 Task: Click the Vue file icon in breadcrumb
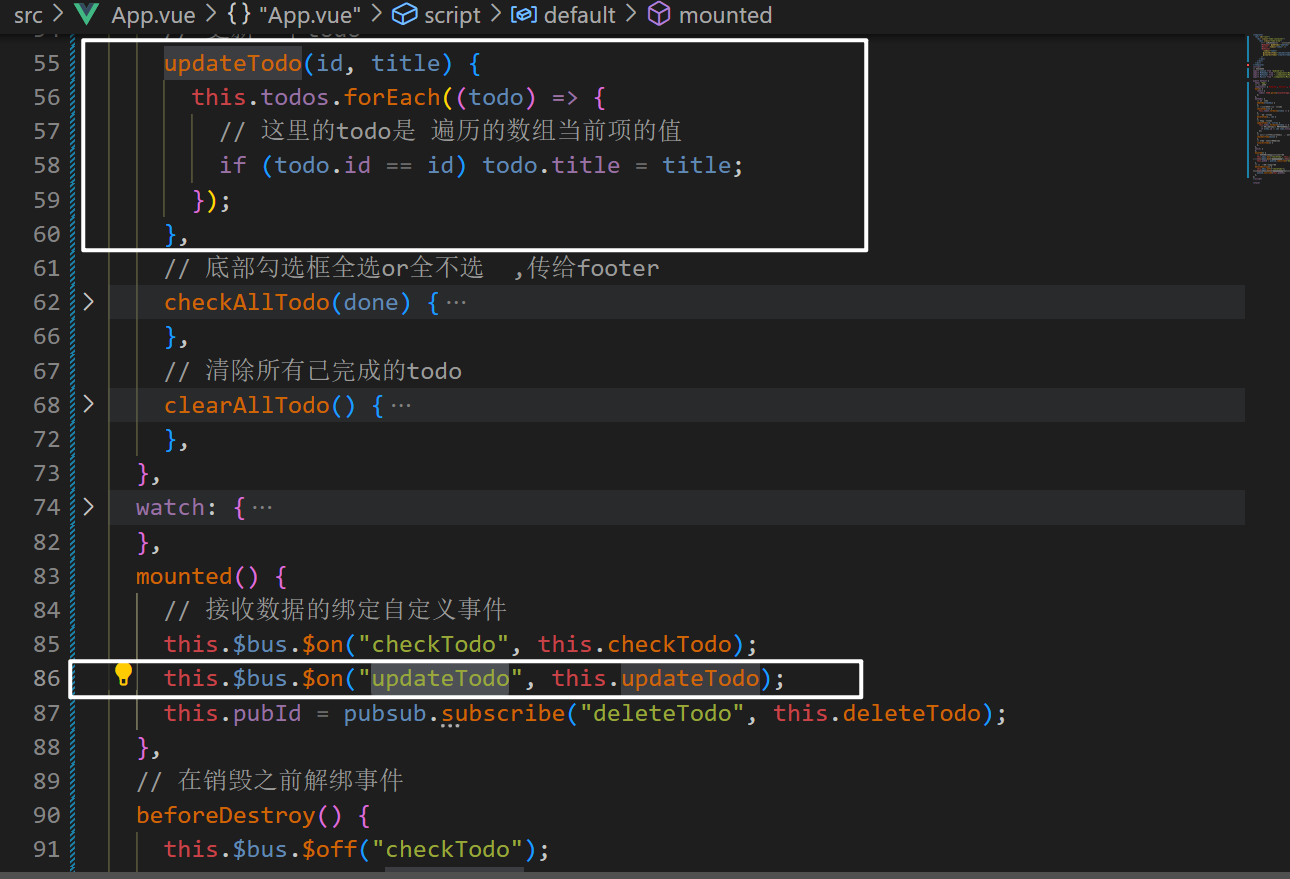click(x=87, y=15)
